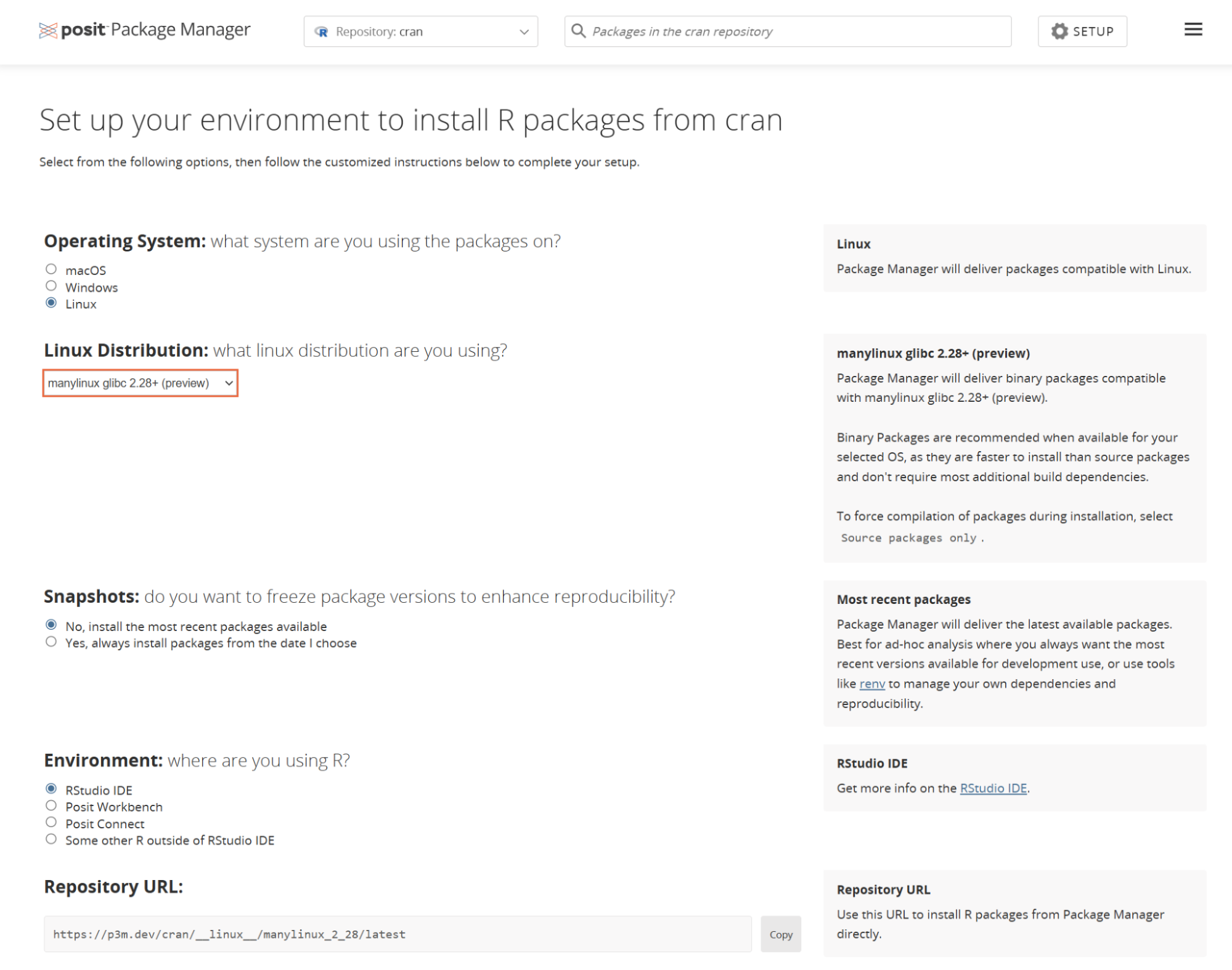Click the gear icon in SETUP

tap(1059, 31)
